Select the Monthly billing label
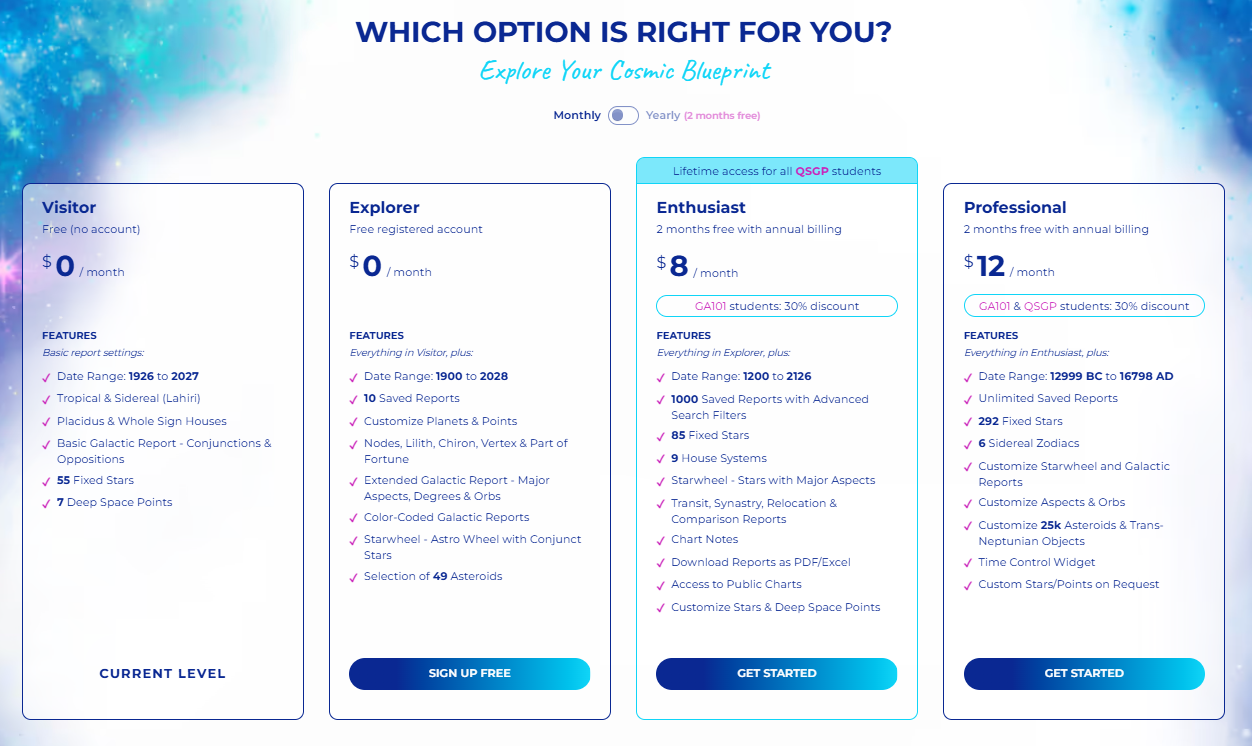This screenshot has width=1252, height=746. coord(577,115)
